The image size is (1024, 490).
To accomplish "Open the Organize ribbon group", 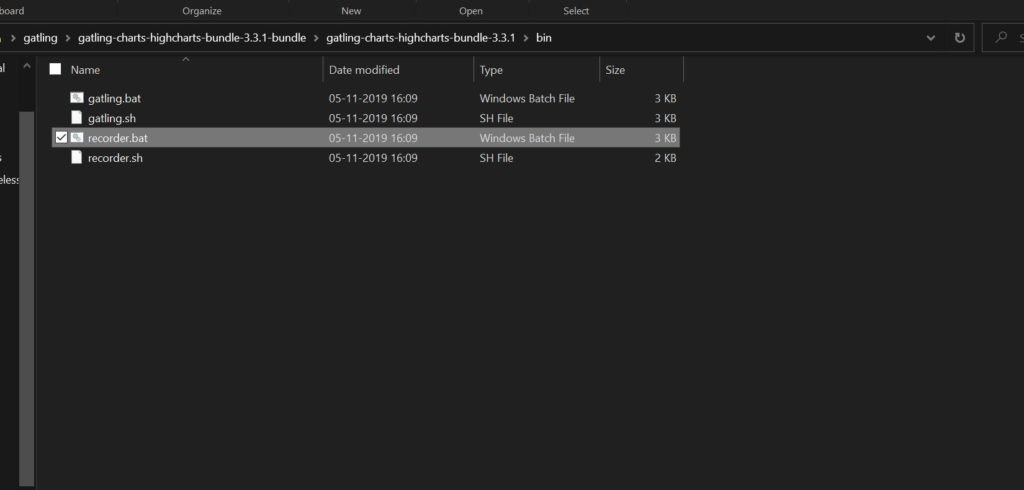I will coord(202,10).
